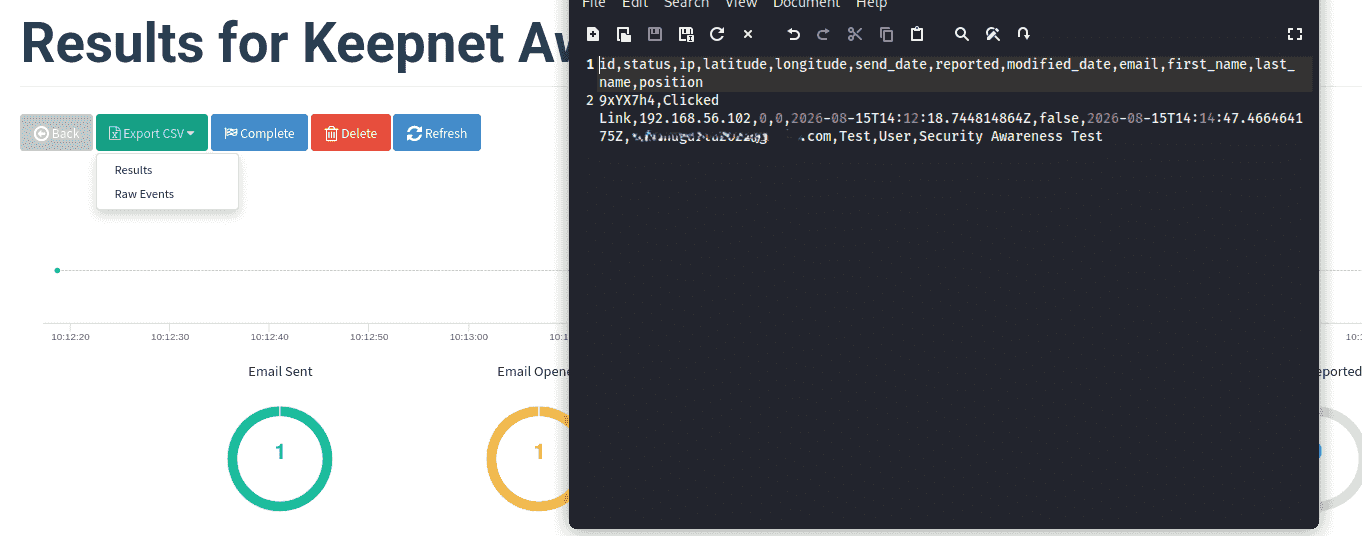Open the View menu of the text editor

tap(741, 4)
